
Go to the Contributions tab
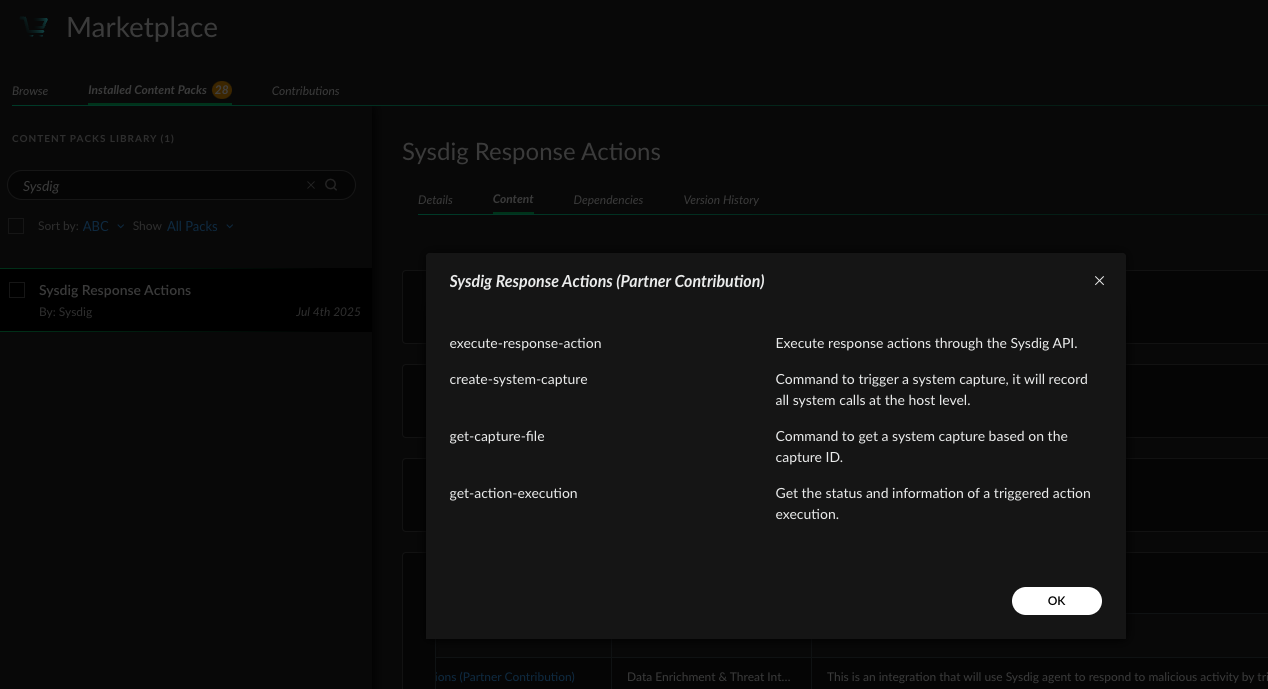[305, 91]
